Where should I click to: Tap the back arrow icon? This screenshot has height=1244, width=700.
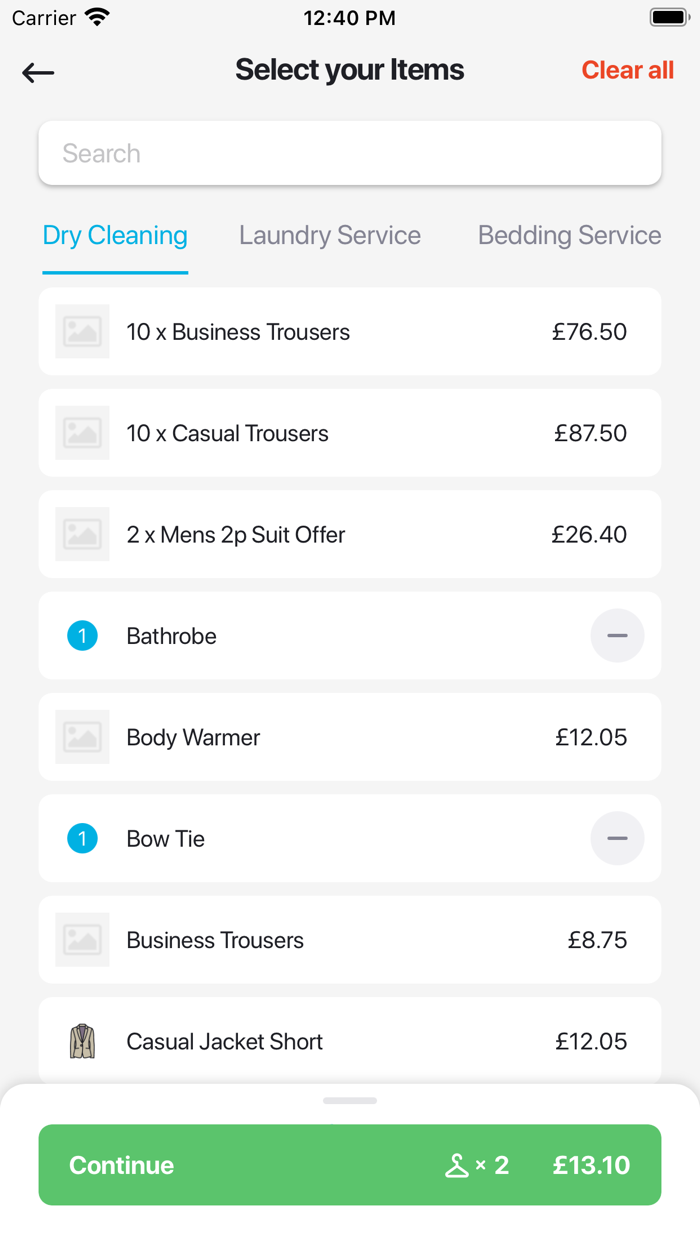(x=38, y=72)
